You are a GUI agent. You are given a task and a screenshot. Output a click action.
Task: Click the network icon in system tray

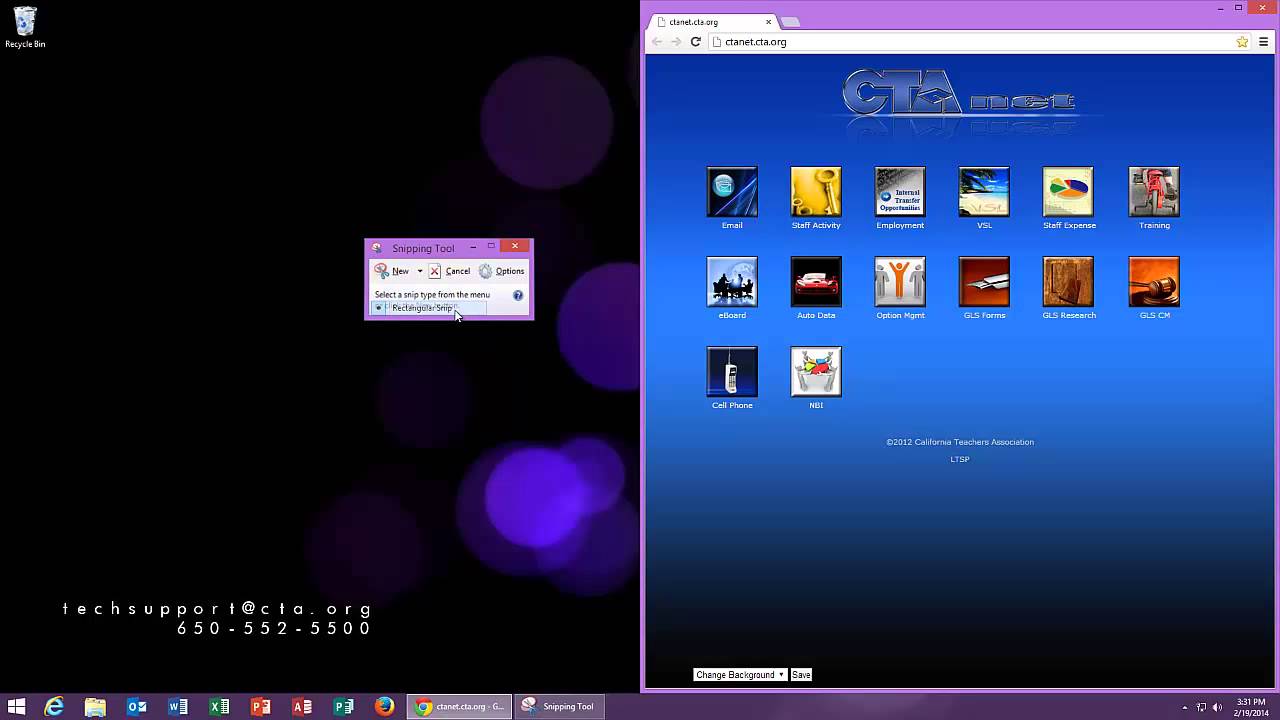1202,707
